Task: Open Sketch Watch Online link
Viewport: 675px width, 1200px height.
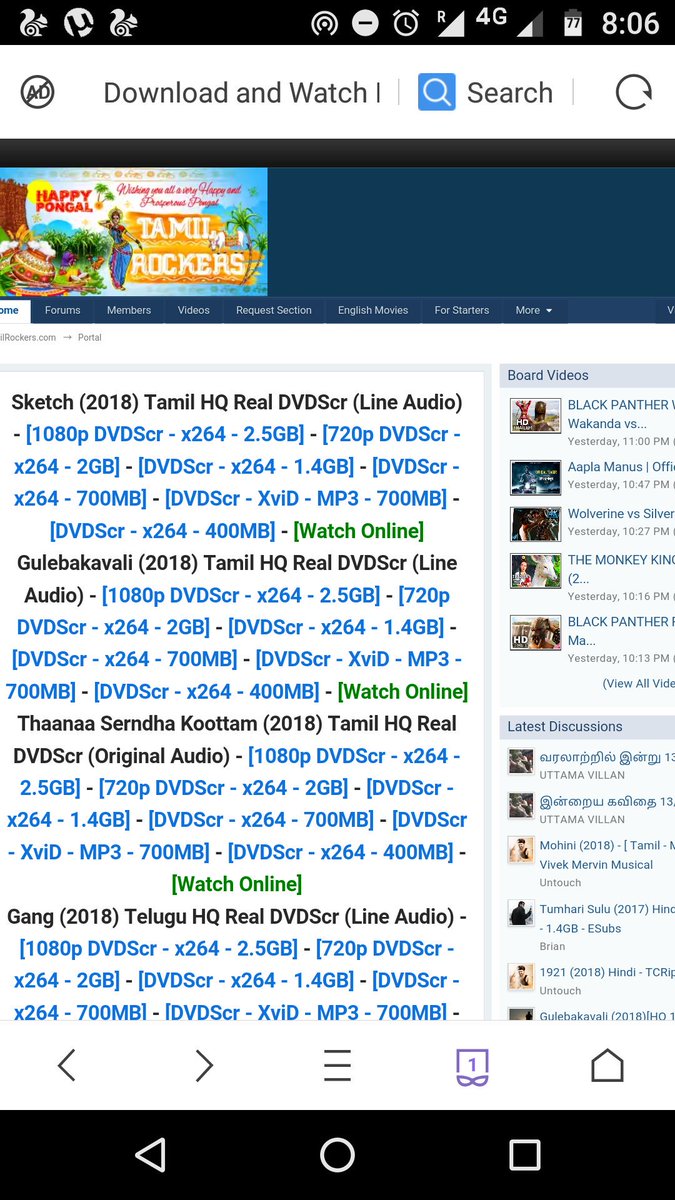Action: coord(358,531)
